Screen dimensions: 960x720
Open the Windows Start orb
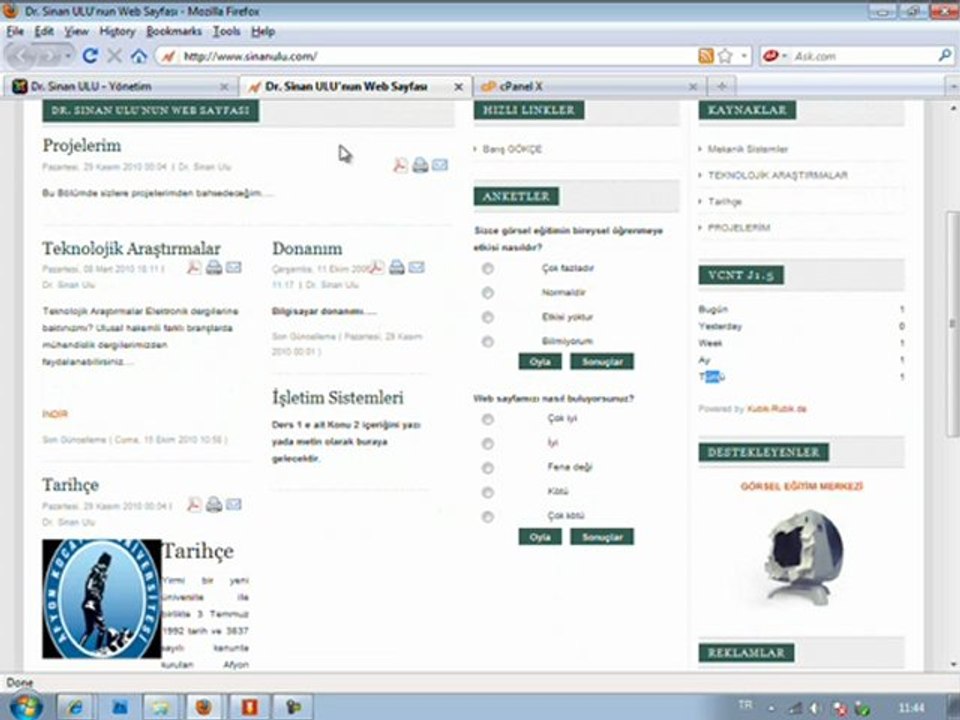coord(25,707)
